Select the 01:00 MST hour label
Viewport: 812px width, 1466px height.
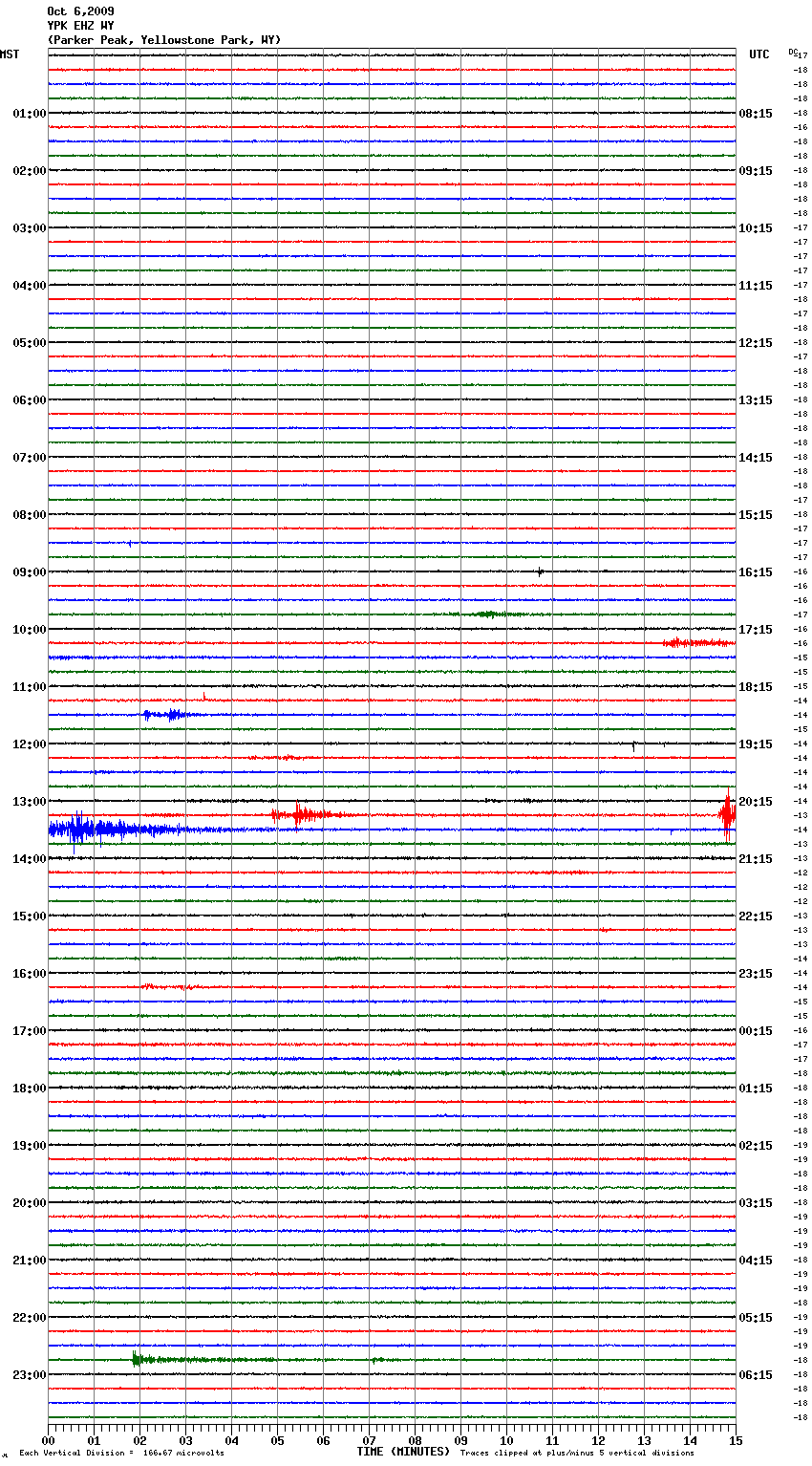click(30, 114)
